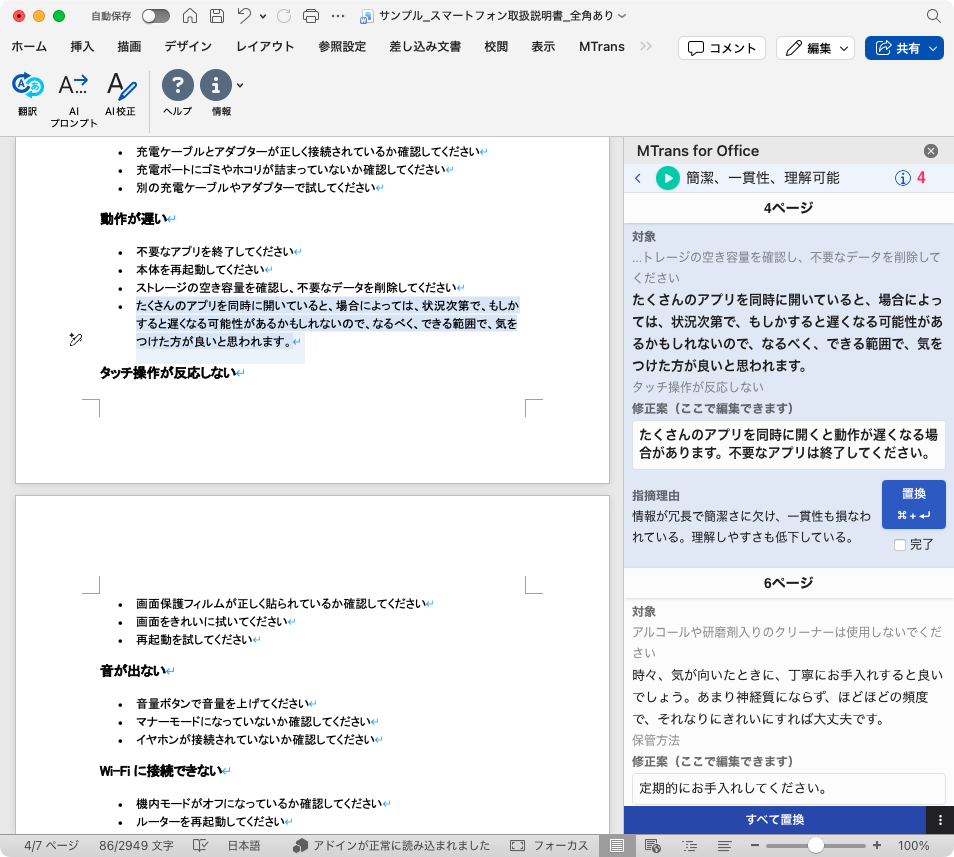Image resolution: width=954 pixels, height=857 pixels.
Task: Open the コメント panel
Action: 721,47
